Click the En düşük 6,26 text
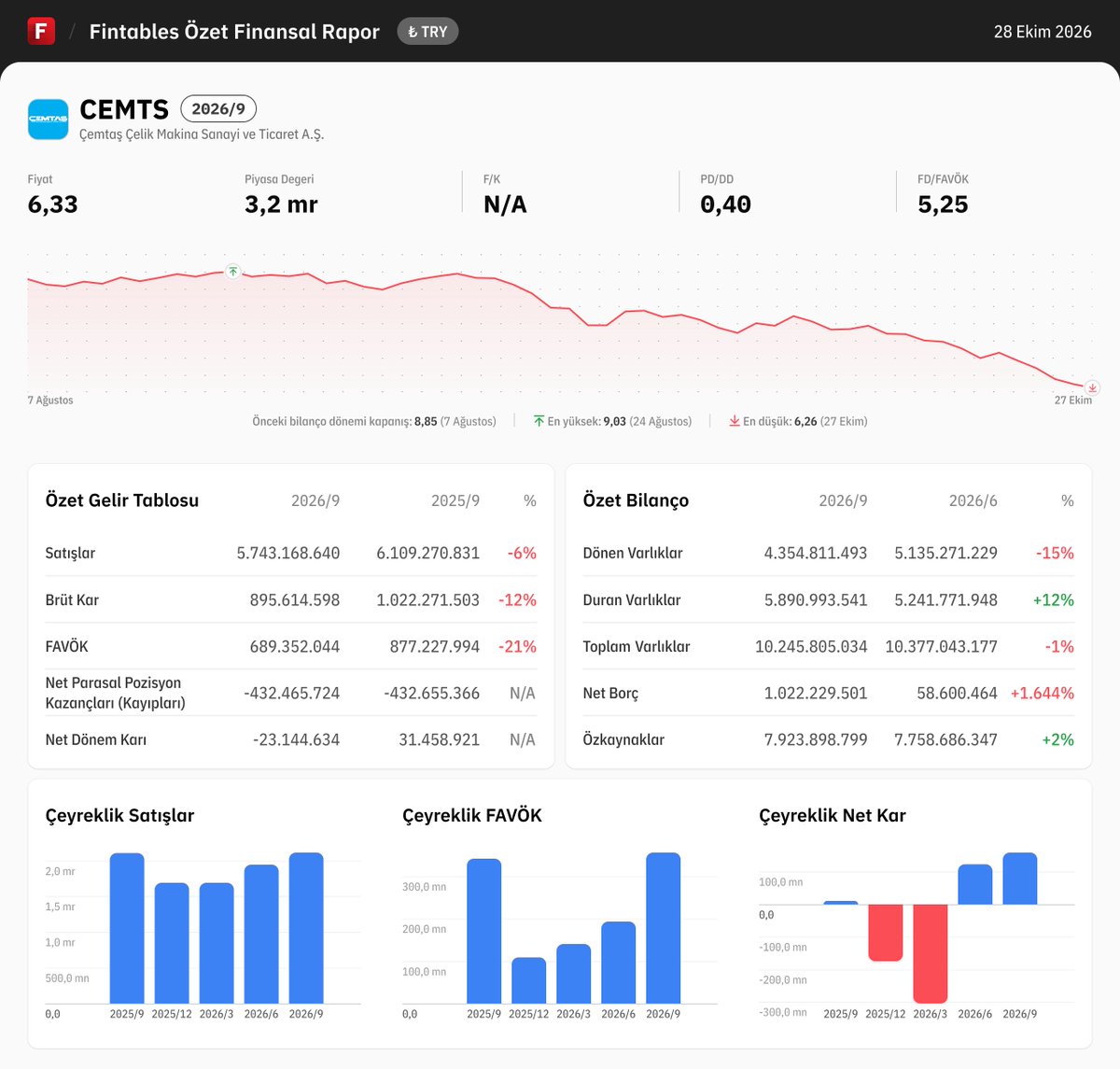Viewport: 1120px width, 1069px height. 805,422
